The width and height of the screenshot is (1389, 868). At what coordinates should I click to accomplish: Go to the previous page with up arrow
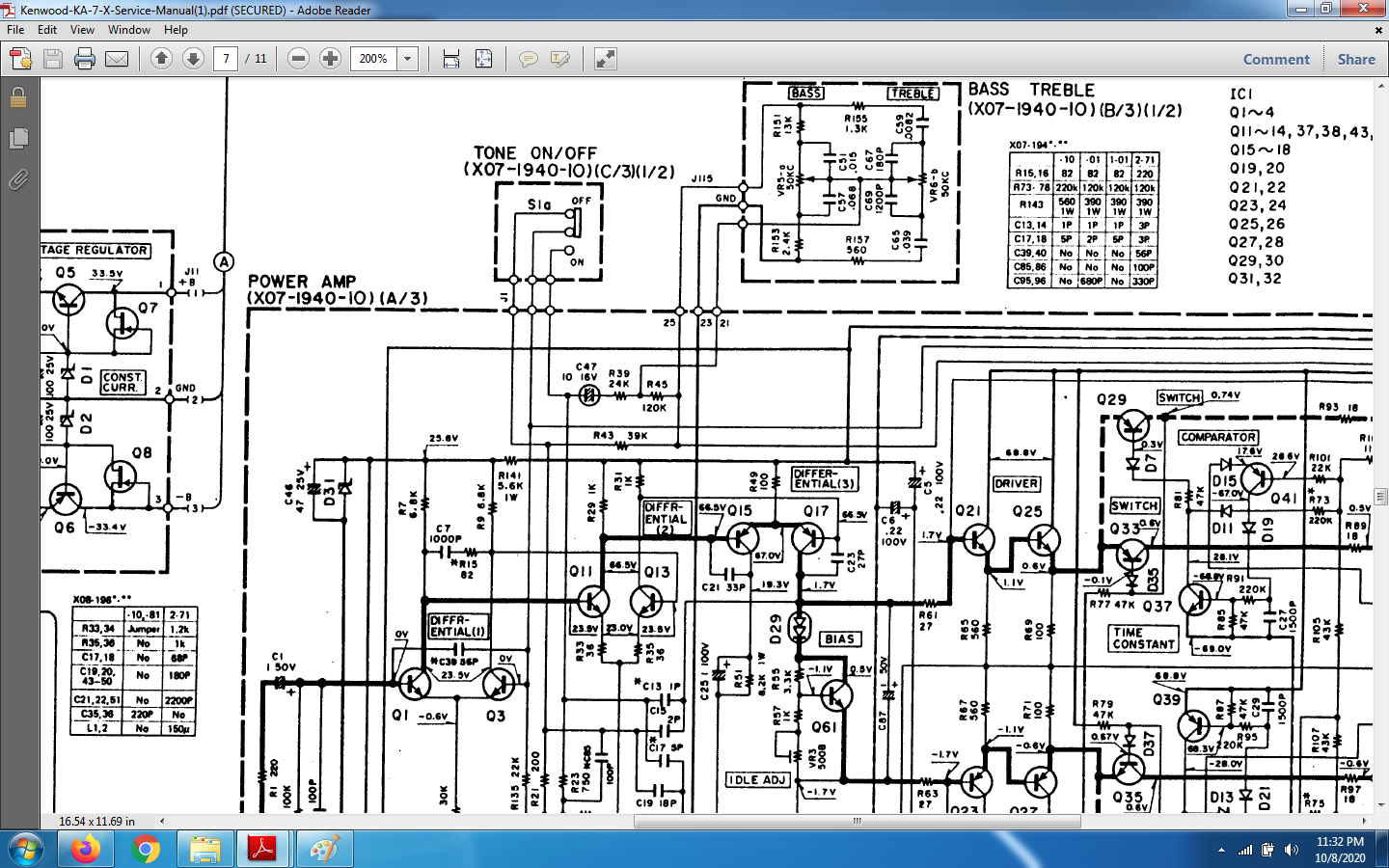tap(161, 59)
